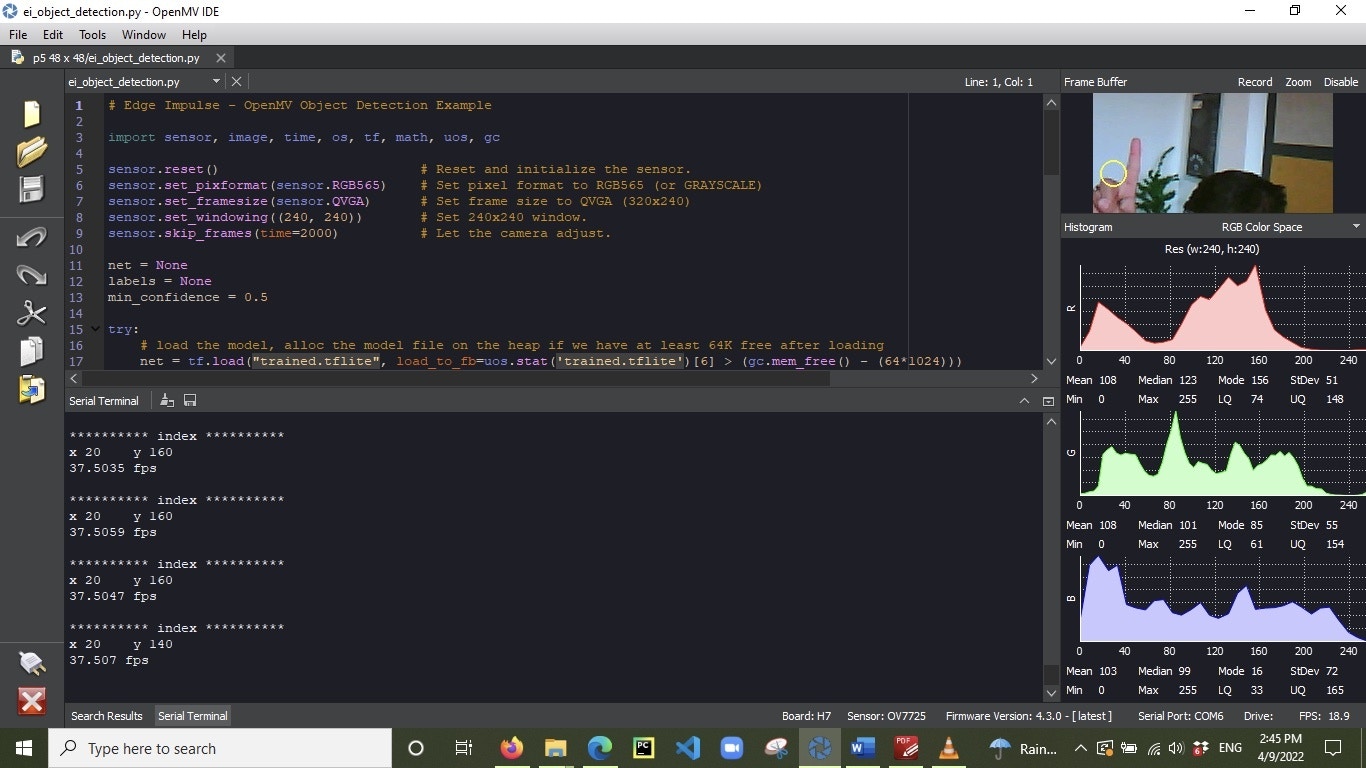Image resolution: width=1366 pixels, height=768 pixels.
Task: Click the 37.507 fps terminal line
Action: [x=109, y=660]
